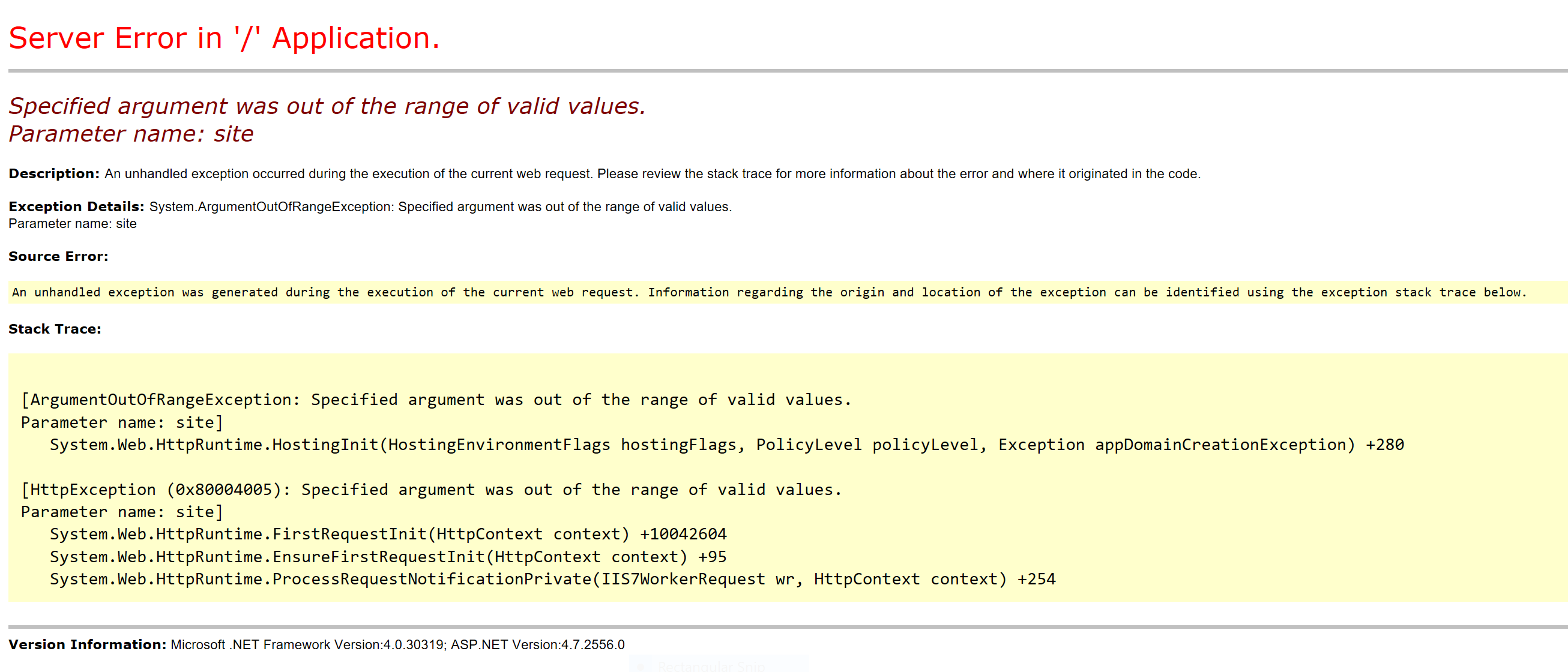Image resolution: width=1568 pixels, height=672 pixels.
Task: Click the Stack Trace heading
Action: coord(55,328)
